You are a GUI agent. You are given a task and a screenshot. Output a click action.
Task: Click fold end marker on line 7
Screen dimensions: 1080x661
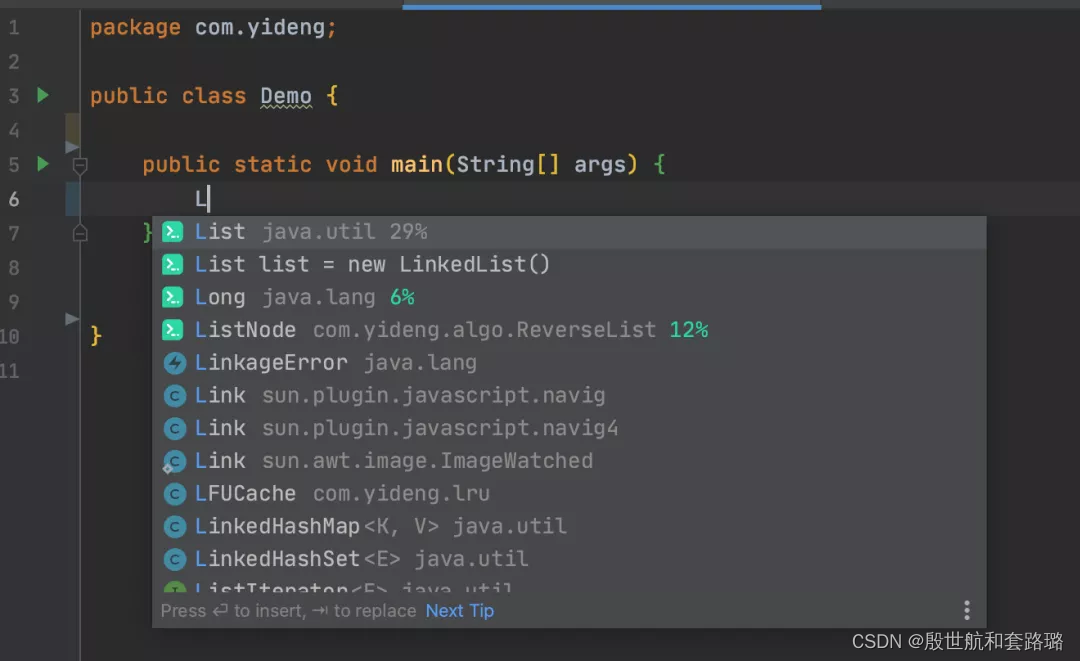[80, 234]
